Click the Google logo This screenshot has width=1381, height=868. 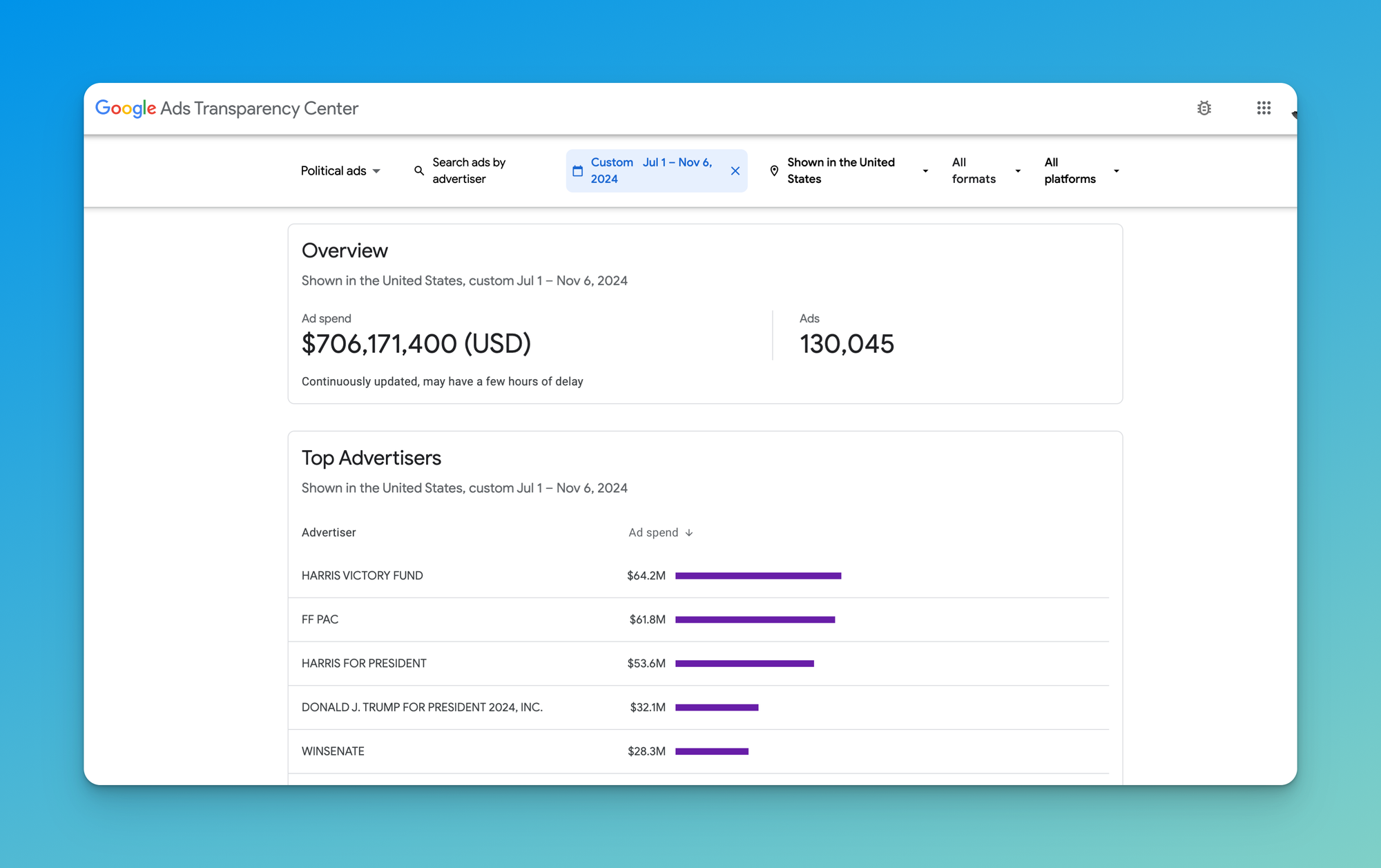(x=126, y=108)
